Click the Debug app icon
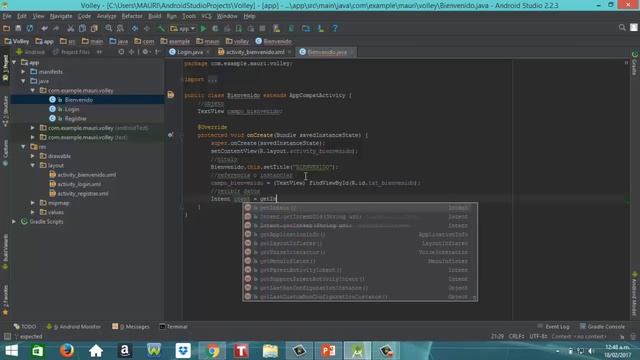 pos(215,29)
